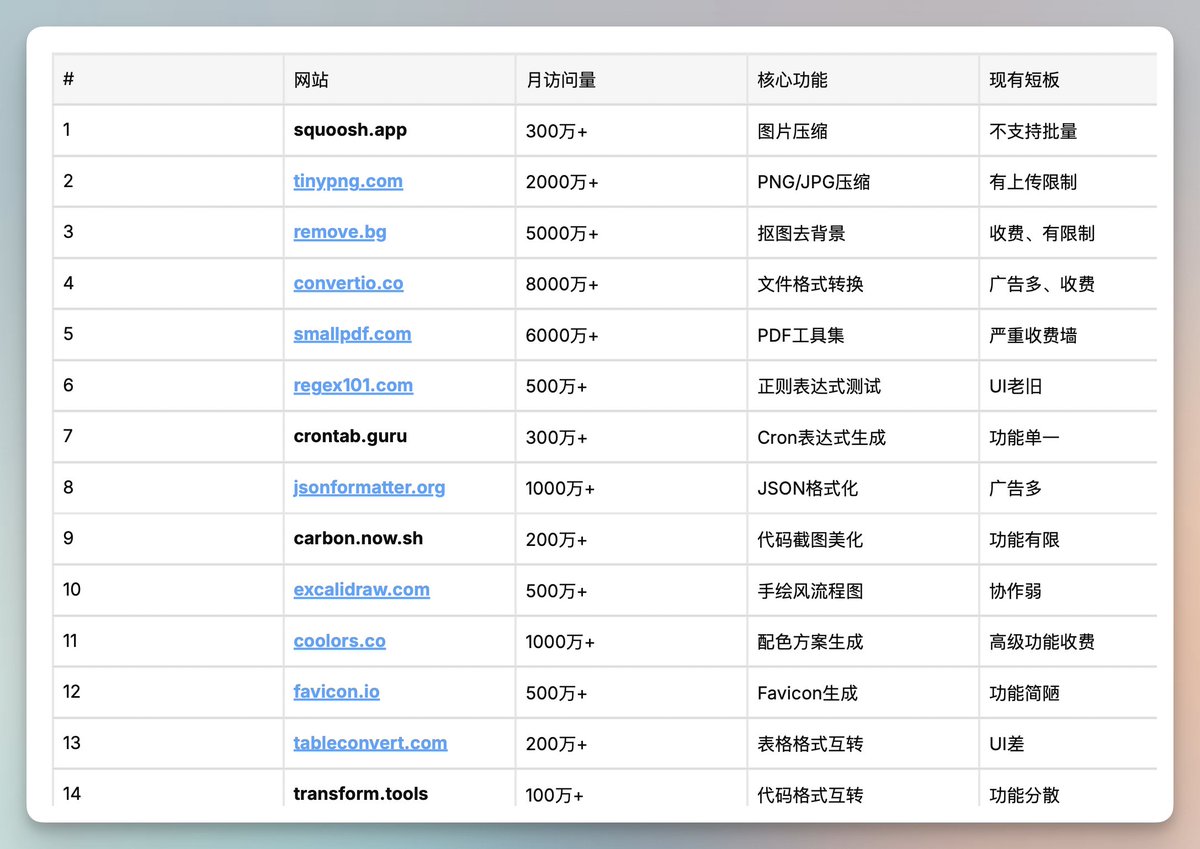1200x849 pixels.
Task: Open the convertio.co link
Action: click(x=348, y=283)
